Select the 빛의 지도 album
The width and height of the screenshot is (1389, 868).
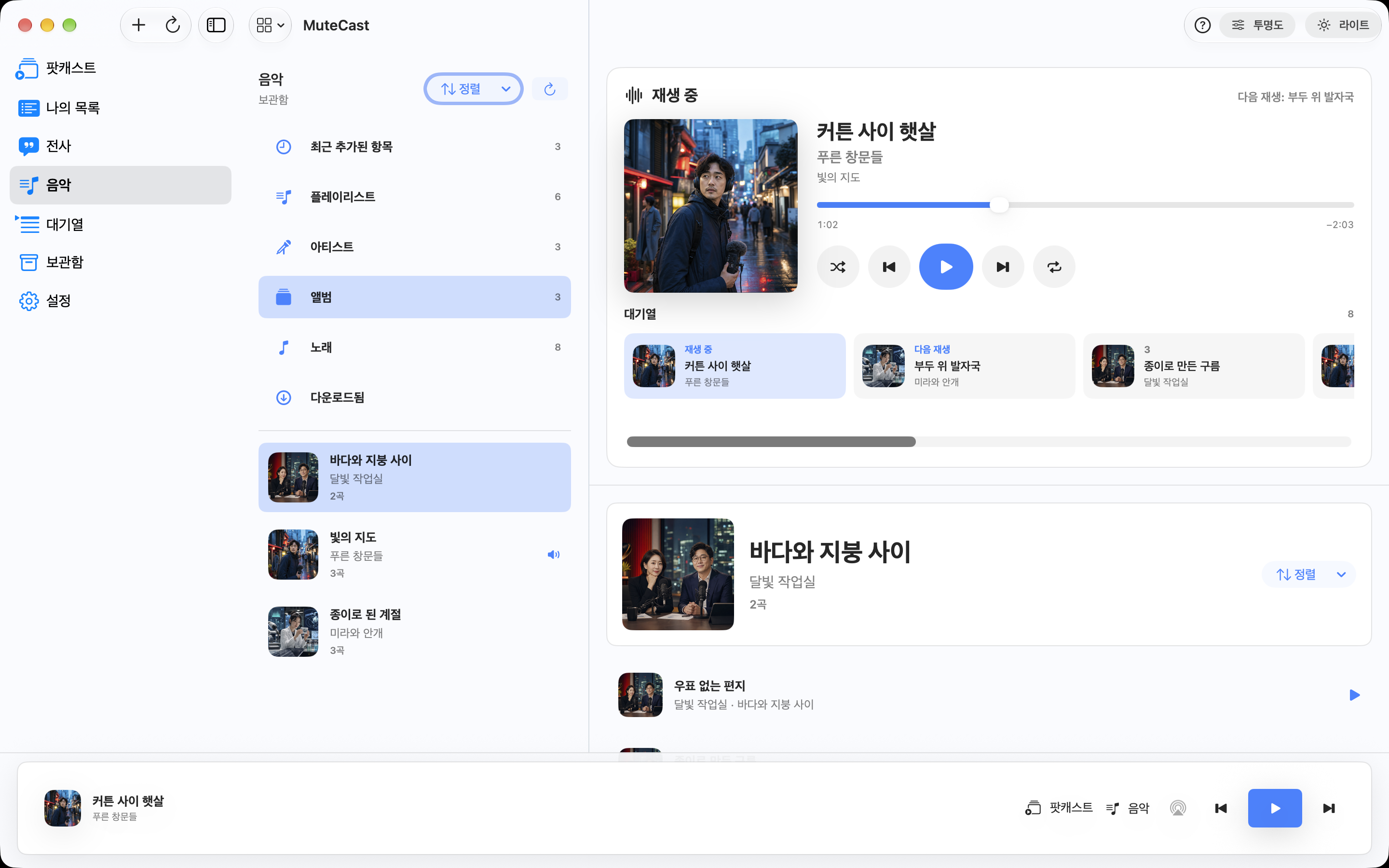[414, 555]
